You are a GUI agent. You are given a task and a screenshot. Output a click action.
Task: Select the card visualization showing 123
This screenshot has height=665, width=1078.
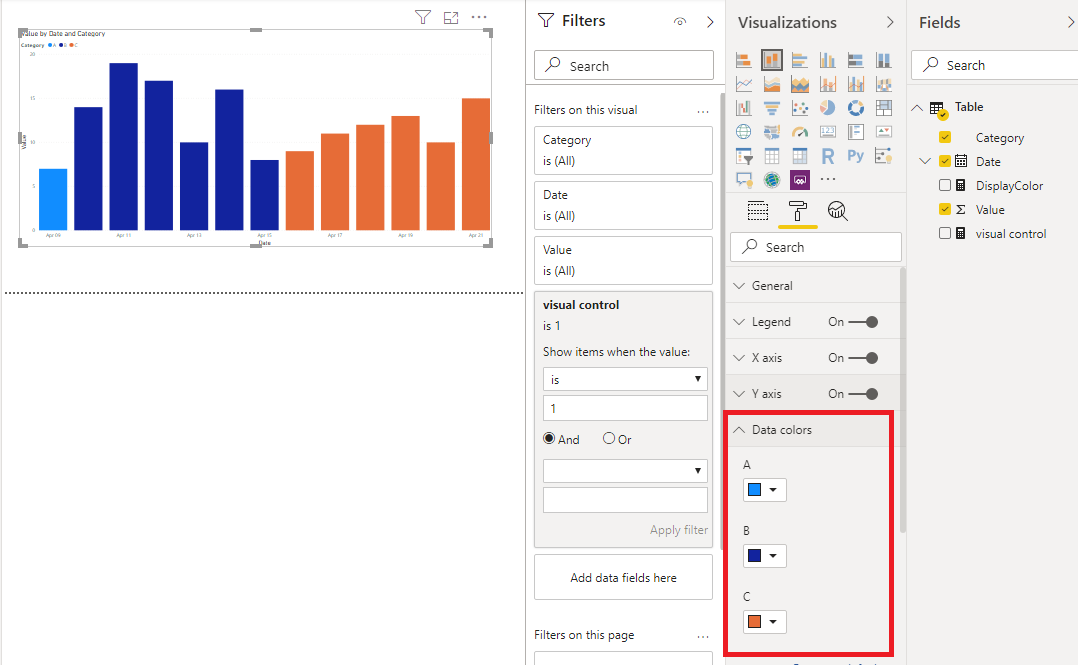point(828,132)
